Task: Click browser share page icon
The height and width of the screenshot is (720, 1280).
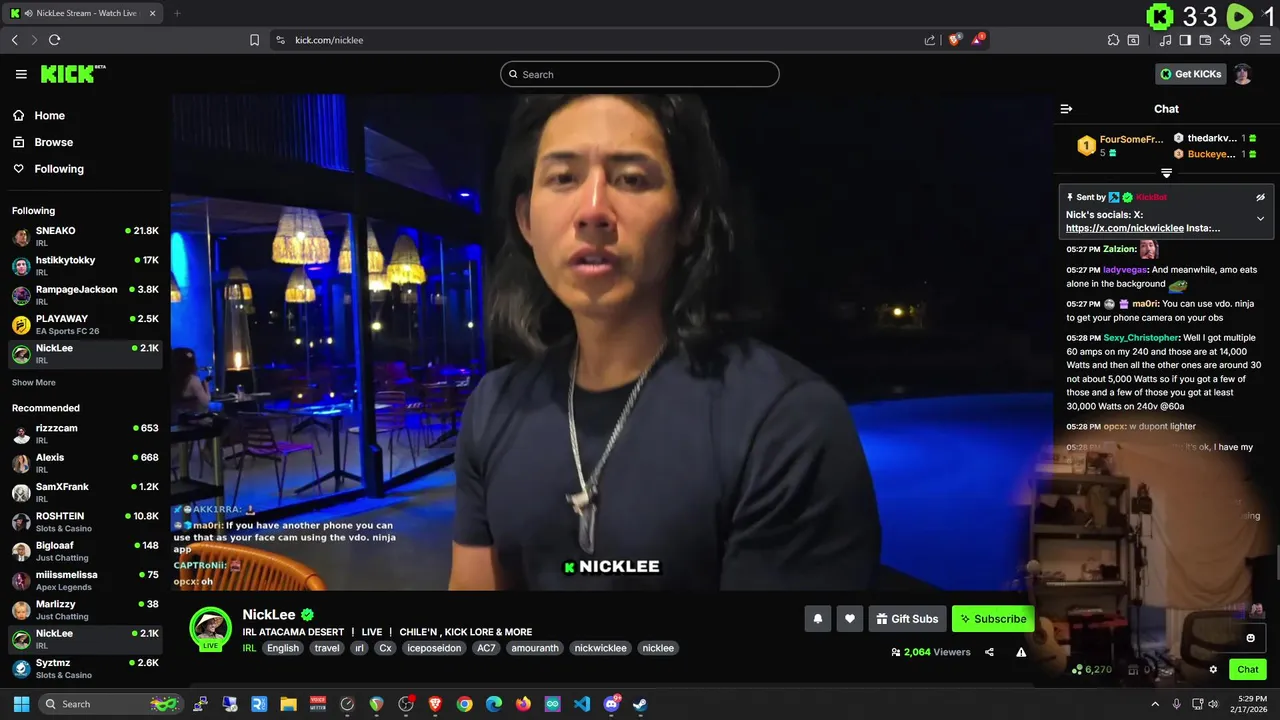Action: tap(930, 40)
